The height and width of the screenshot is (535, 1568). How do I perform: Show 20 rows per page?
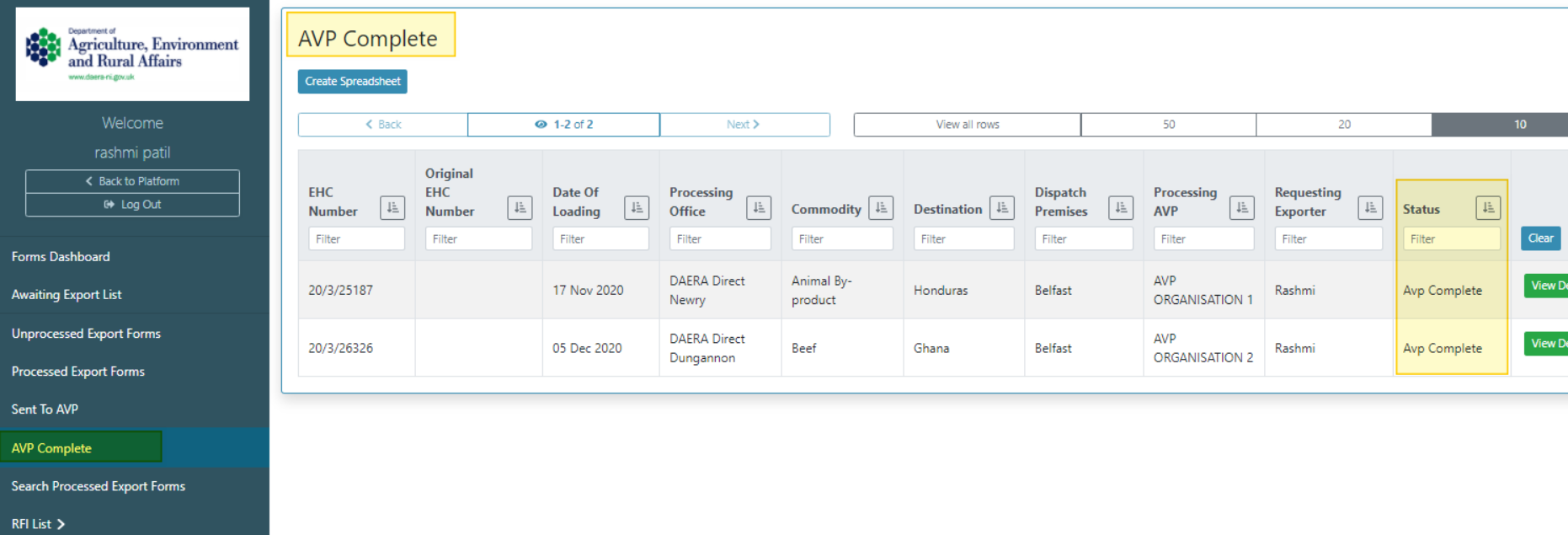click(1344, 125)
